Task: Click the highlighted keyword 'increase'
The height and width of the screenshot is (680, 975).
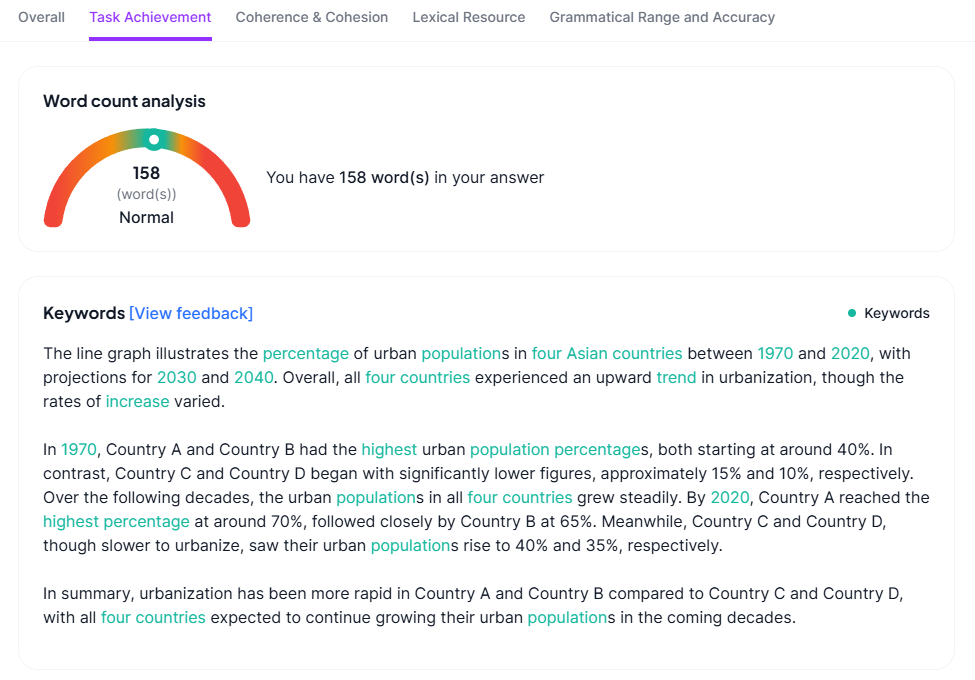Action: pyautogui.click(x=138, y=401)
